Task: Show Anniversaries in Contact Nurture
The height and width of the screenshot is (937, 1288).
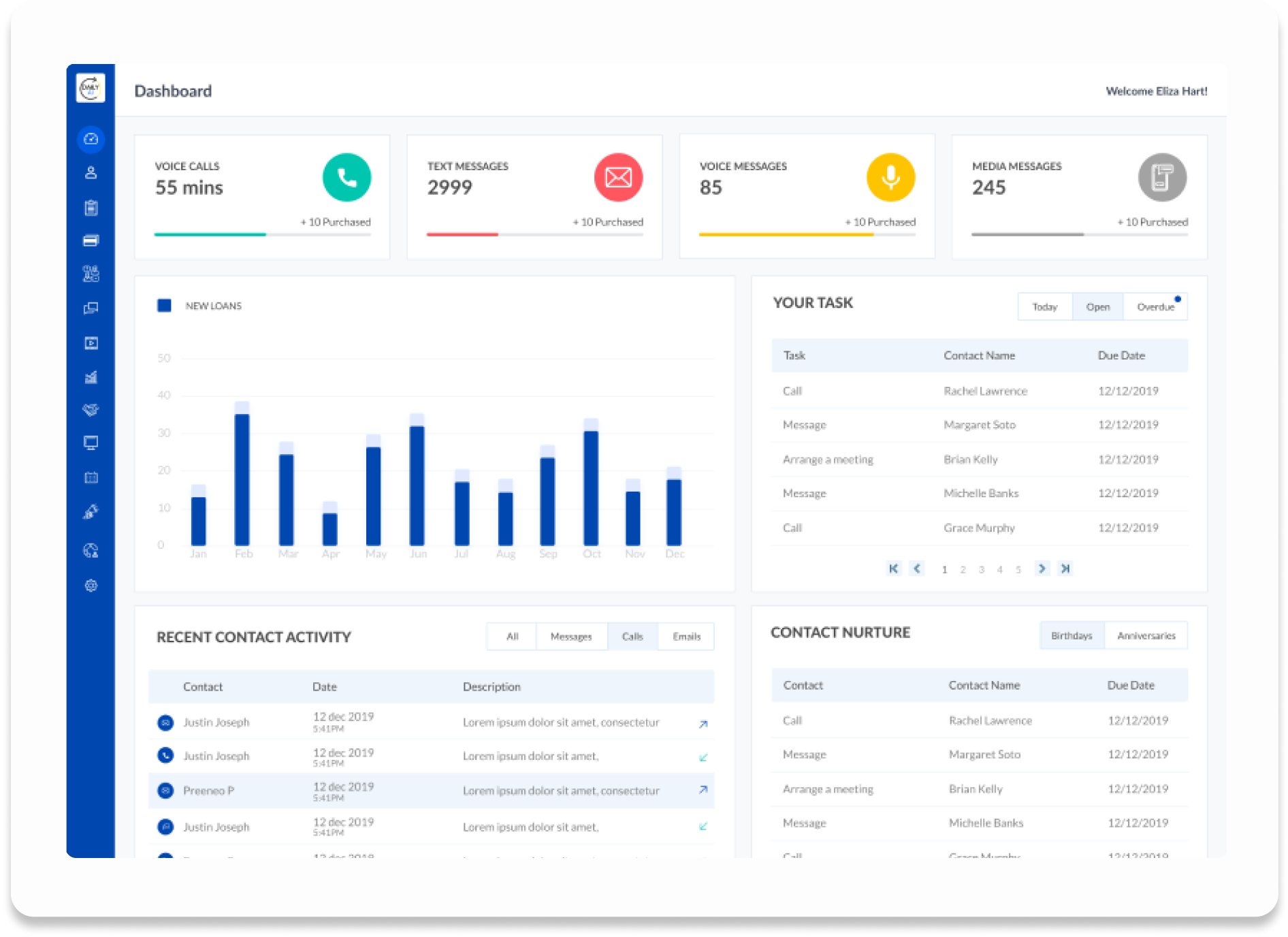Action: click(x=1146, y=636)
